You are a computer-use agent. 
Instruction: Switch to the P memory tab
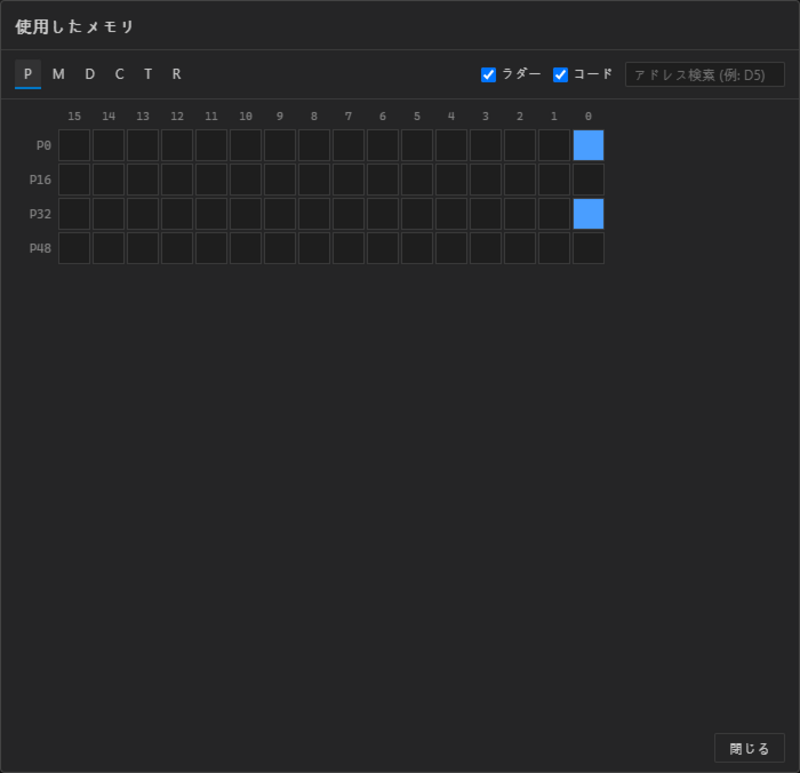28,74
